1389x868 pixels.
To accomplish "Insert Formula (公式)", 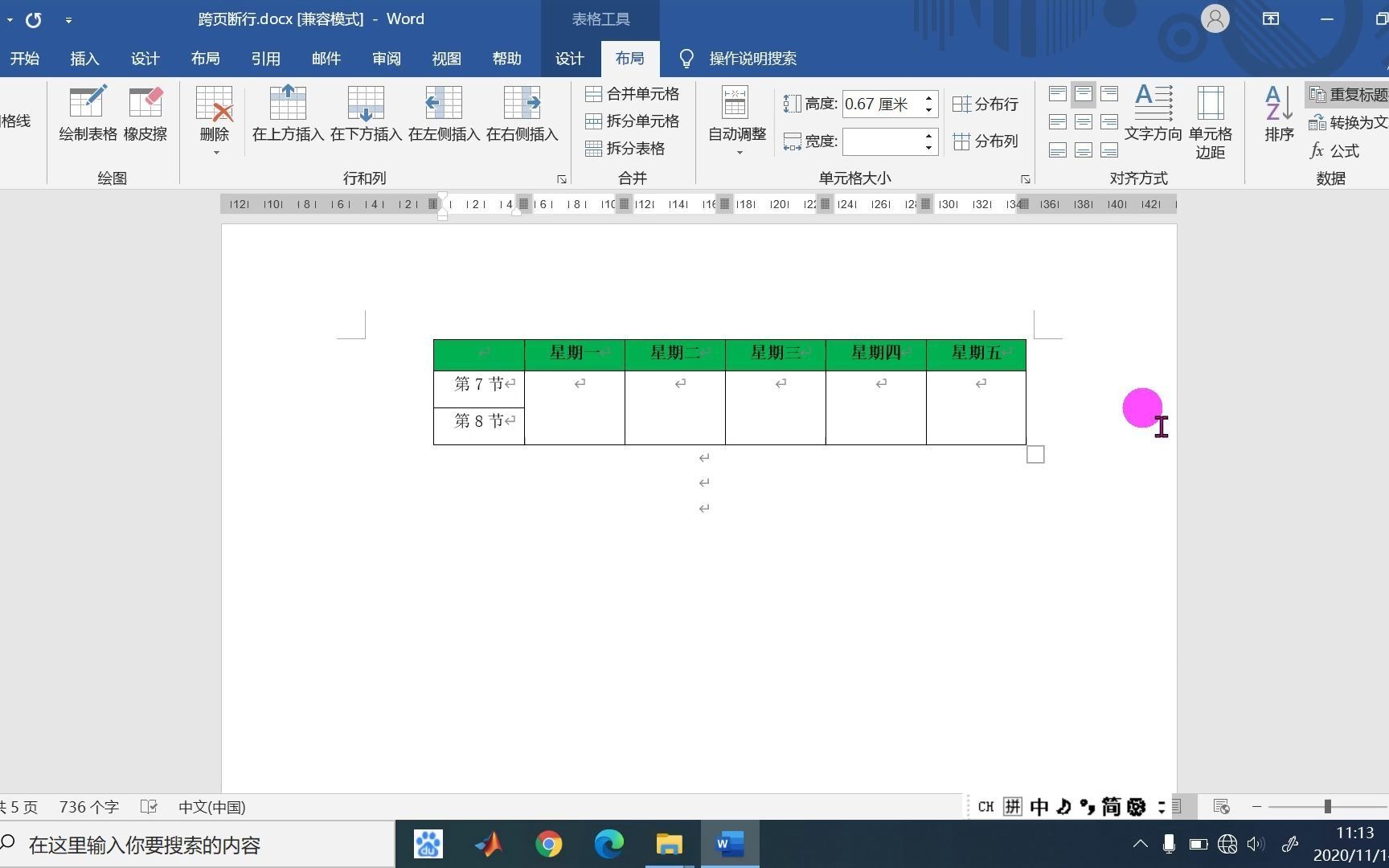I will point(1334,151).
